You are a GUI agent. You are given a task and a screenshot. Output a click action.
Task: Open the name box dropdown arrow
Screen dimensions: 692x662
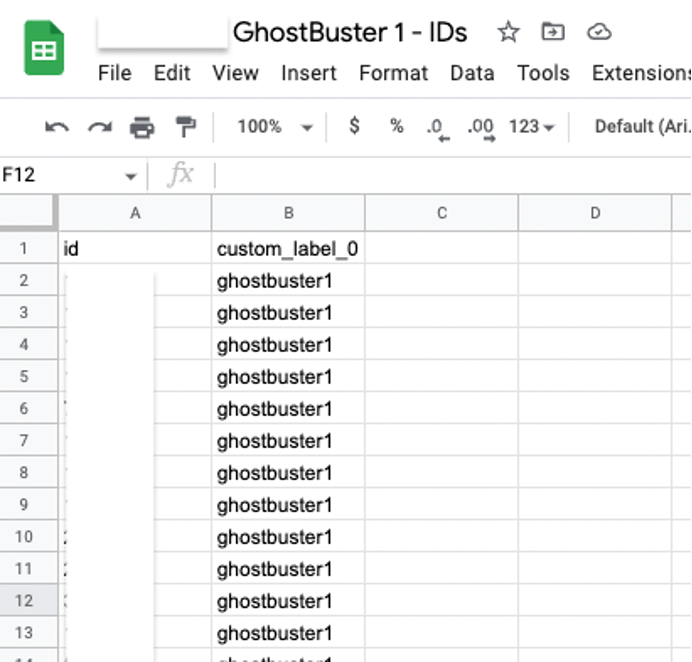[x=130, y=177]
